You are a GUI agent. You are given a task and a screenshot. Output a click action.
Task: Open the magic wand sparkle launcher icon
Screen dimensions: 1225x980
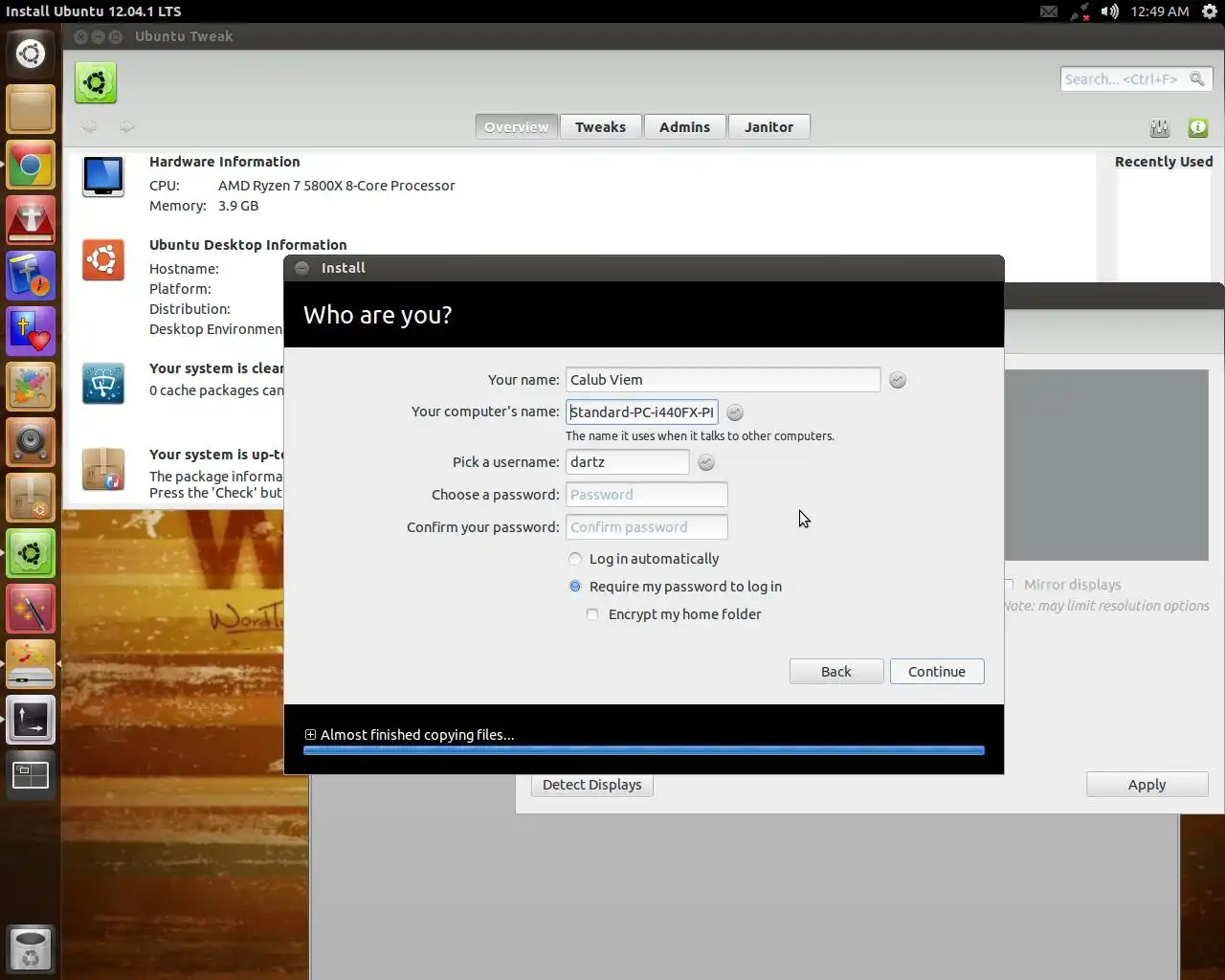(x=31, y=609)
